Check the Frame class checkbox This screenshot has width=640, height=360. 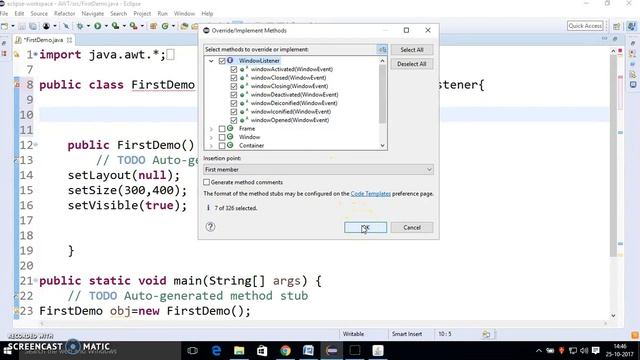click(x=222, y=129)
